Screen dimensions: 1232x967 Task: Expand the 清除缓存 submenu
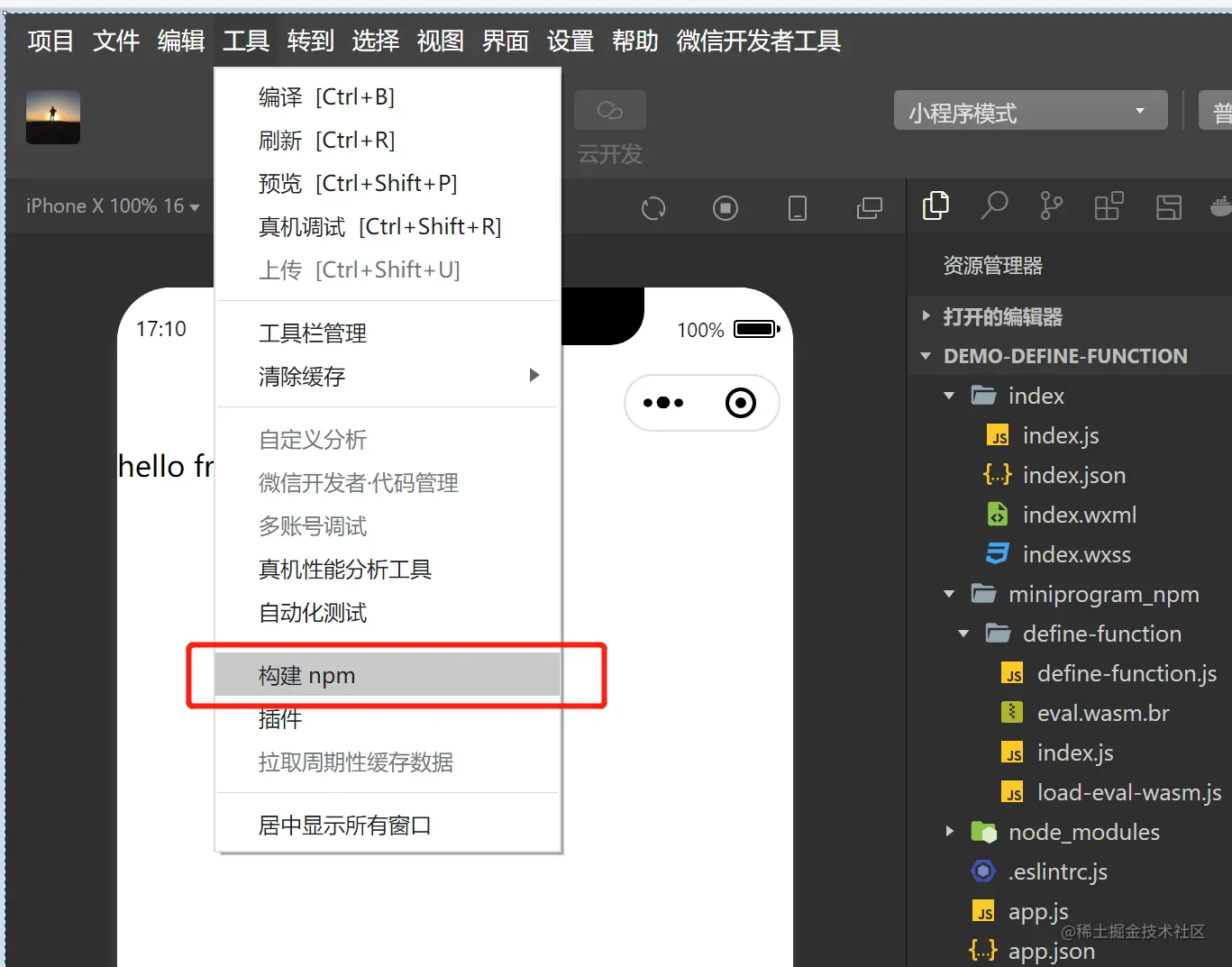click(388, 376)
